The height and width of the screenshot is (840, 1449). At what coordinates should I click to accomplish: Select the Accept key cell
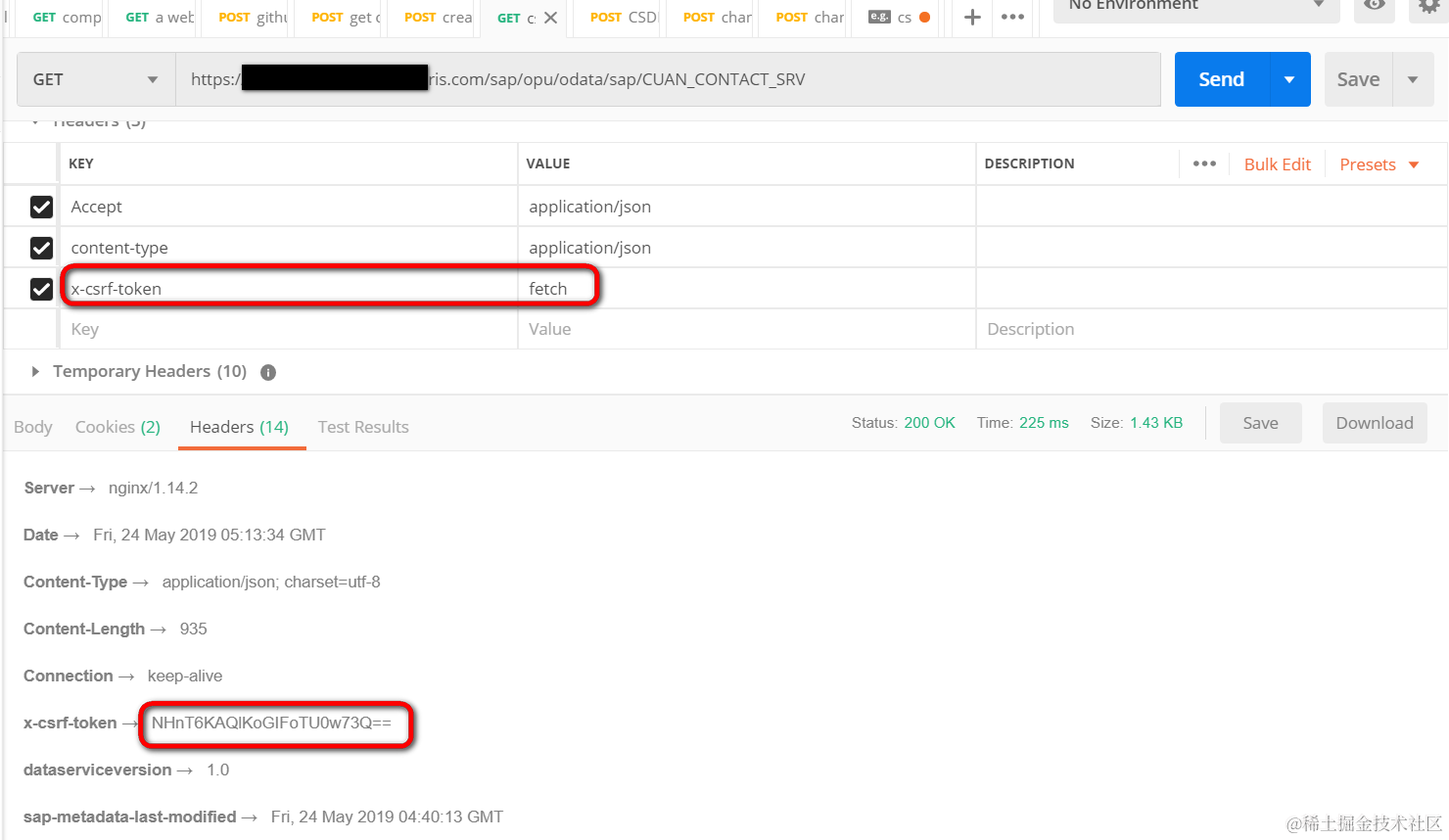click(x=289, y=207)
